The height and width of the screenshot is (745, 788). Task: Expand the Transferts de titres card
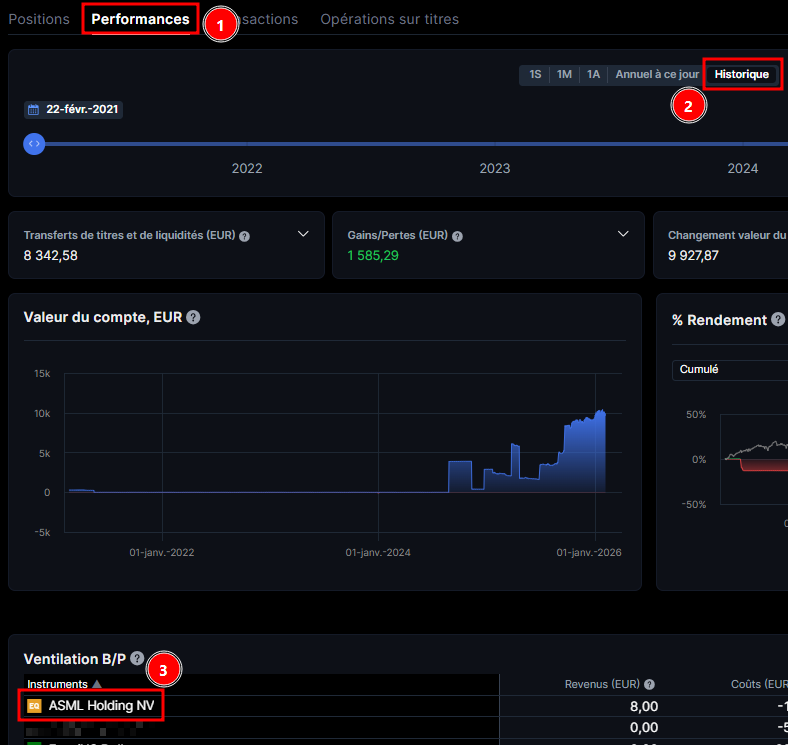tap(304, 234)
